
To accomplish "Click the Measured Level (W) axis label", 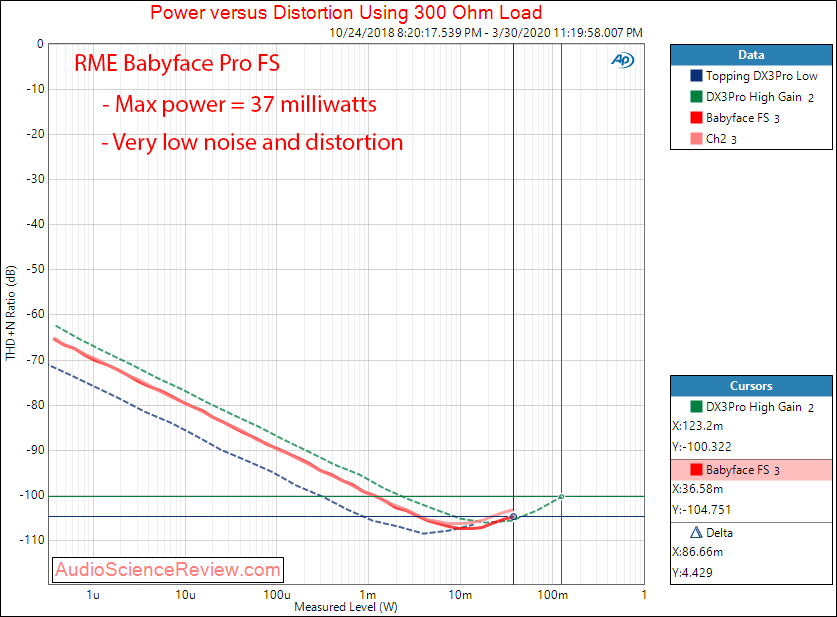I will click(x=346, y=607).
